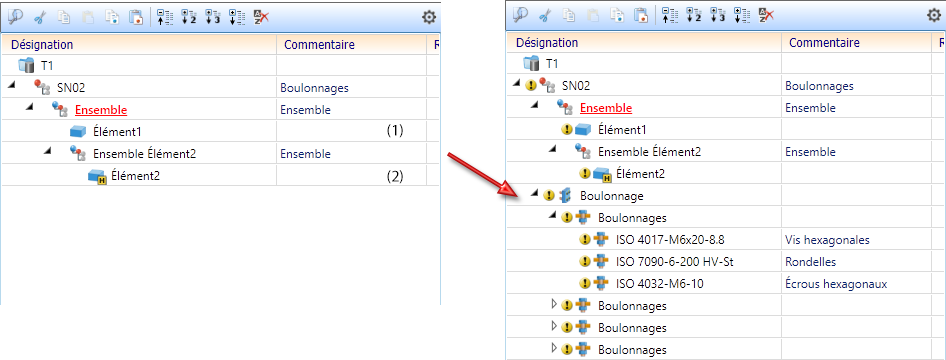This screenshot has width=946, height=360.
Task: Collapse the Ensemble node in the left panel
Action: pos(30,108)
